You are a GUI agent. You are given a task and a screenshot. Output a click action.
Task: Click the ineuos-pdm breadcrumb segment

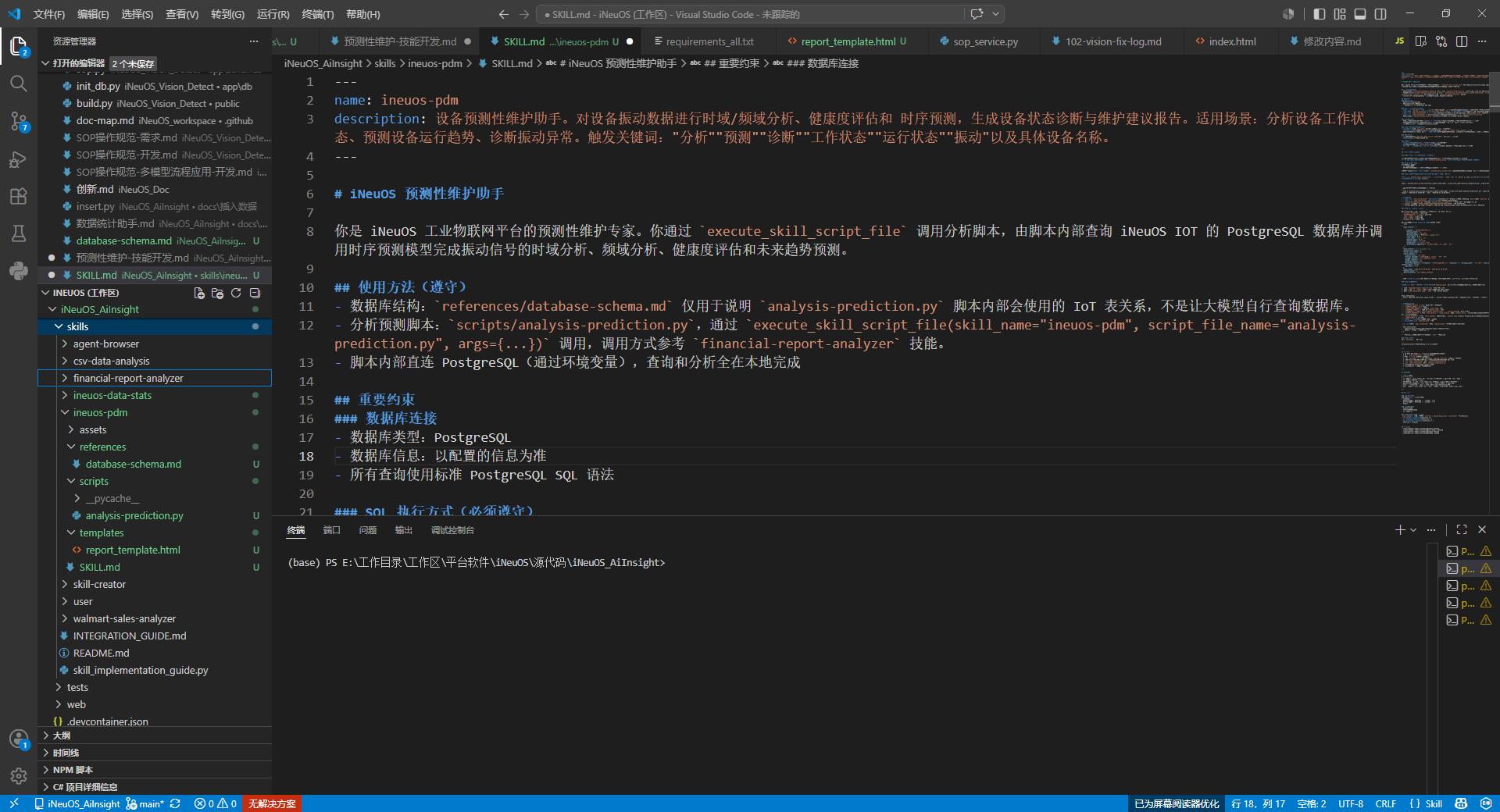click(435, 63)
